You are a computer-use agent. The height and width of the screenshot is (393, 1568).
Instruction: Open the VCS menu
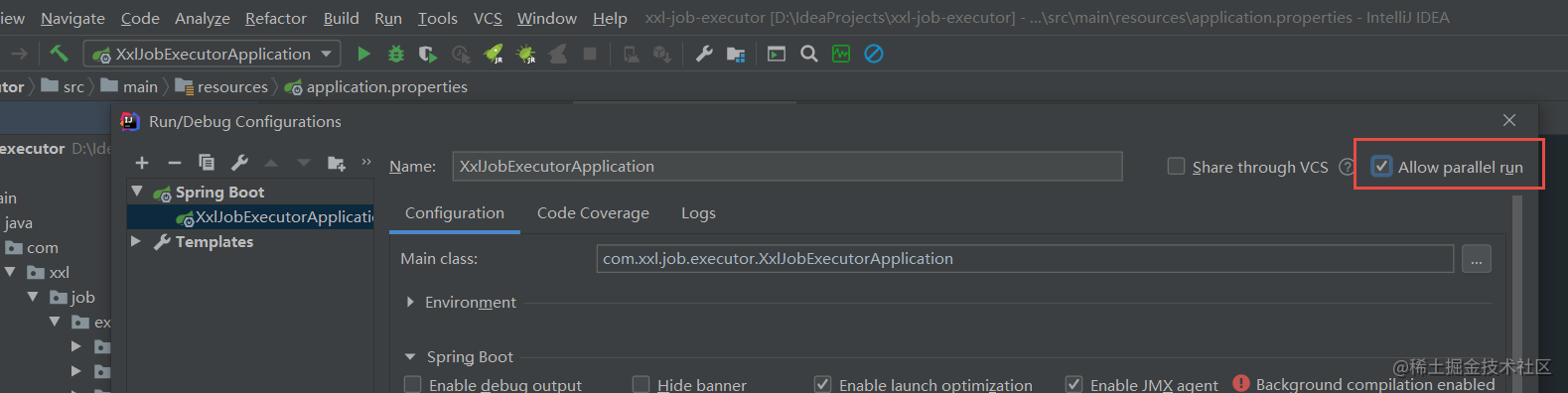488,18
